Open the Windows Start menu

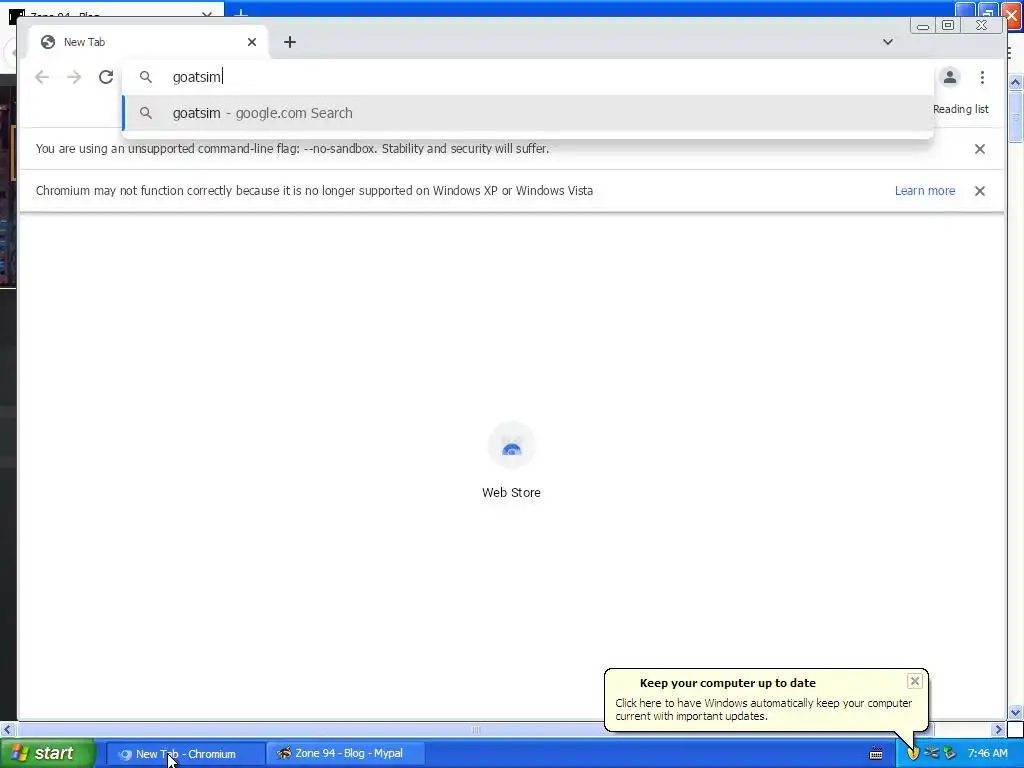47,753
